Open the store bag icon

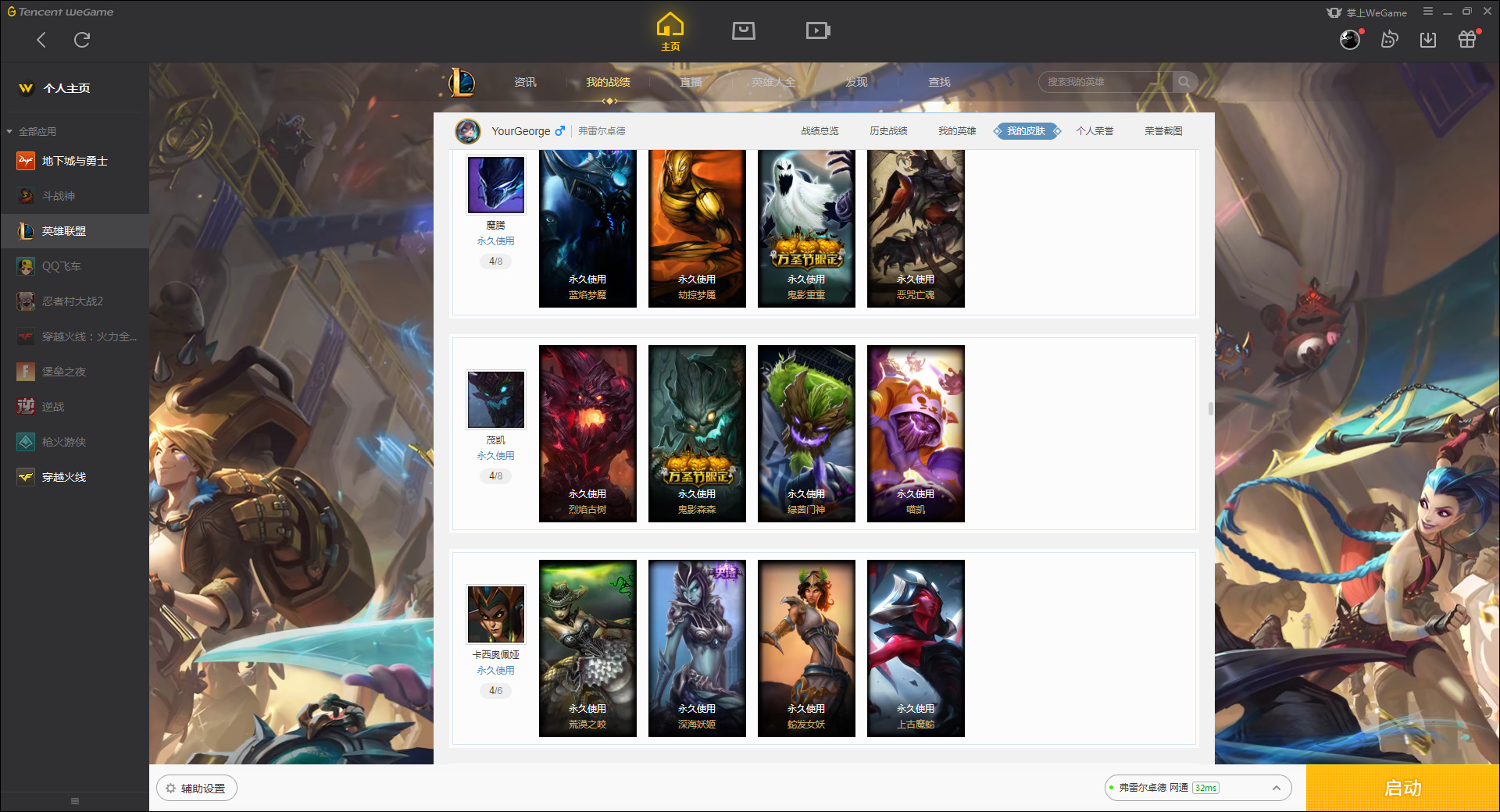[x=743, y=30]
